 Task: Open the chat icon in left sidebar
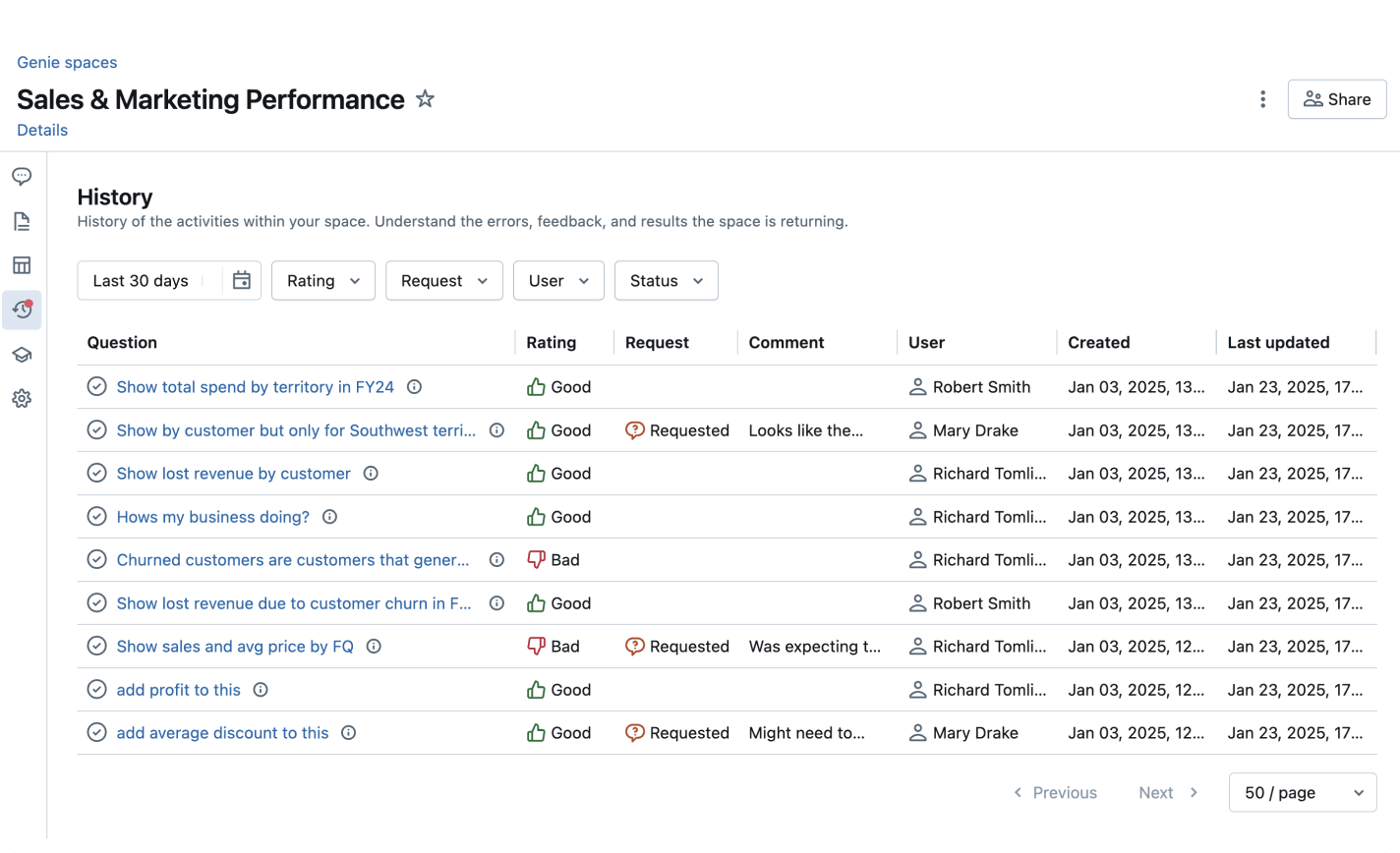[22, 177]
